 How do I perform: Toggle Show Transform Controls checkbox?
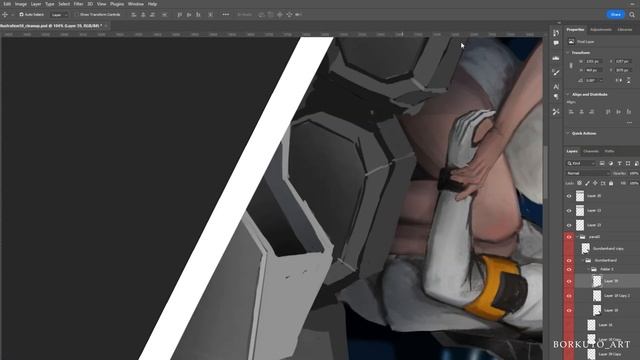click(x=76, y=15)
